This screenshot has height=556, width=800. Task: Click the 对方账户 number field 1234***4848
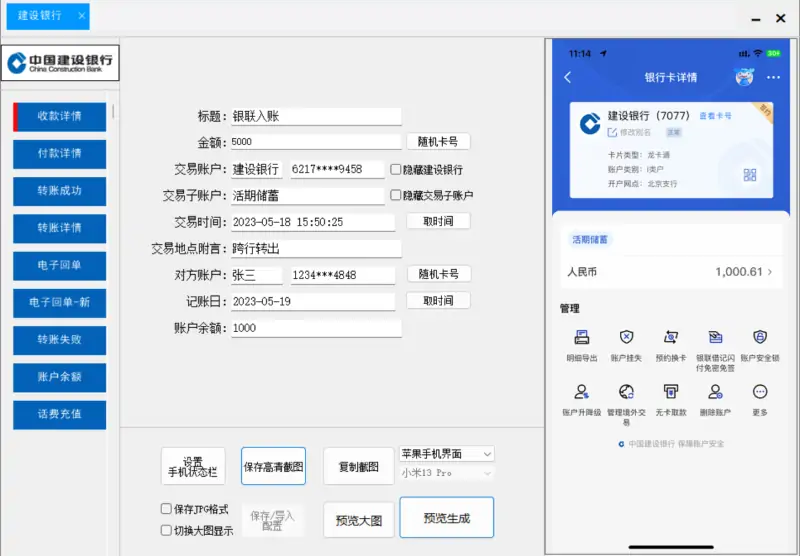click(x=342, y=275)
